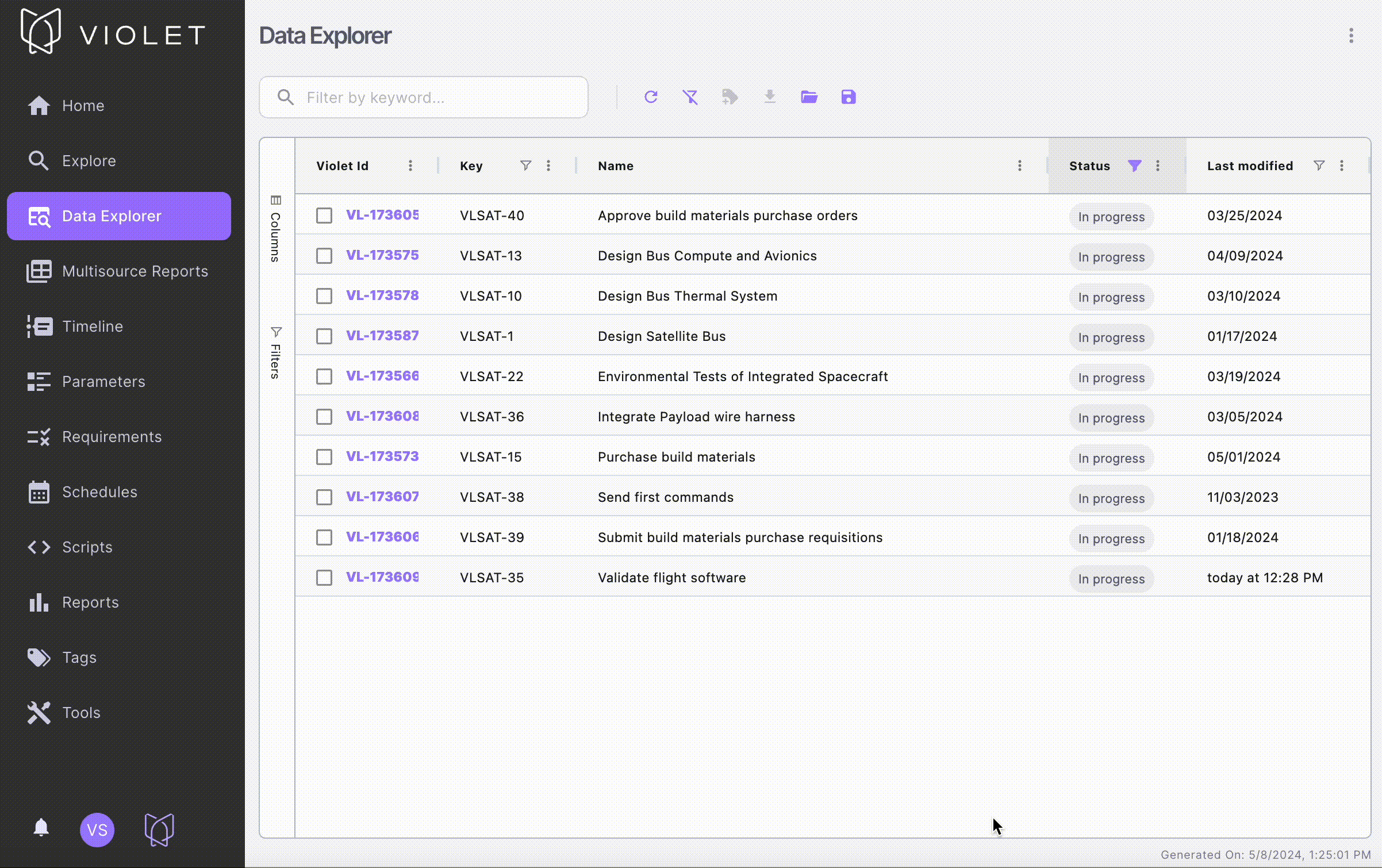Image resolution: width=1382 pixels, height=868 pixels.
Task: Click the refresh data icon
Action: click(x=651, y=97)
